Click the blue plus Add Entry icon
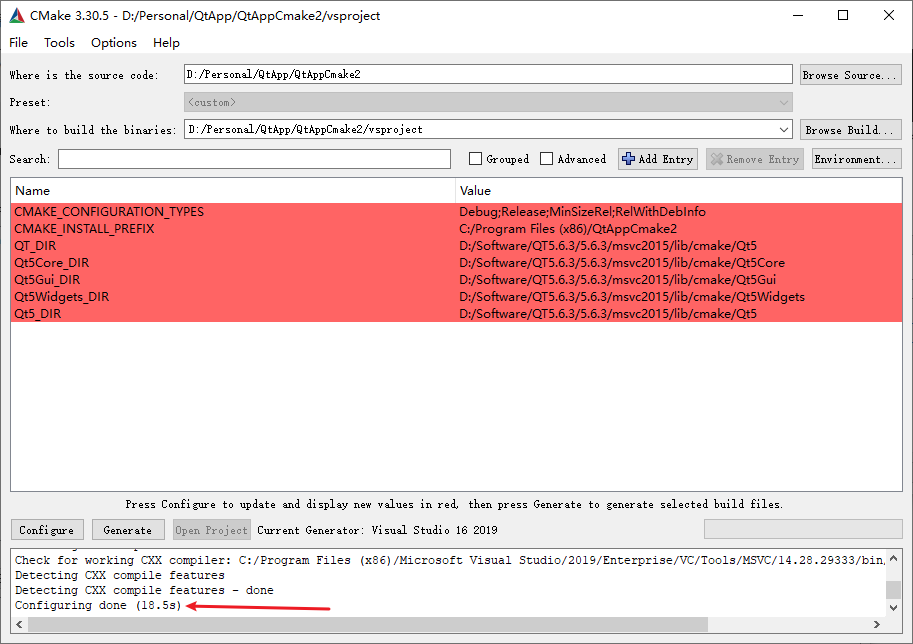The height and width of the screenshot is (644, 913). pyautogui.click(x=629, y=159)
